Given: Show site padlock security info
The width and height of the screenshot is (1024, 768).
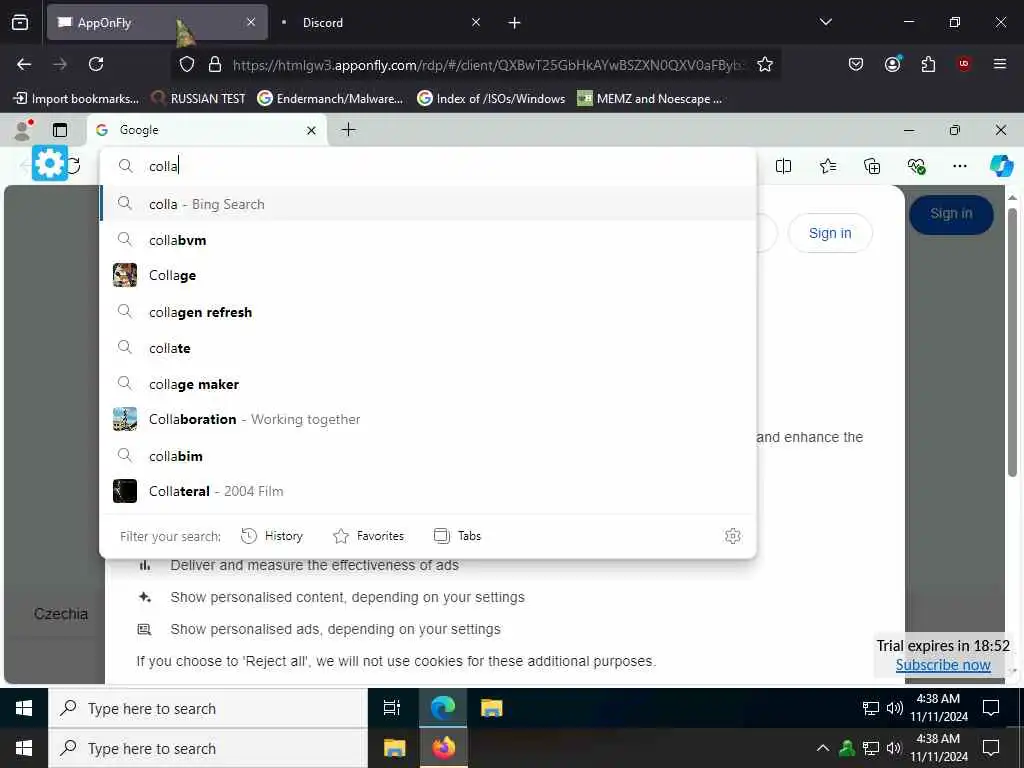Looking at the screenshot, I should 214,64.
